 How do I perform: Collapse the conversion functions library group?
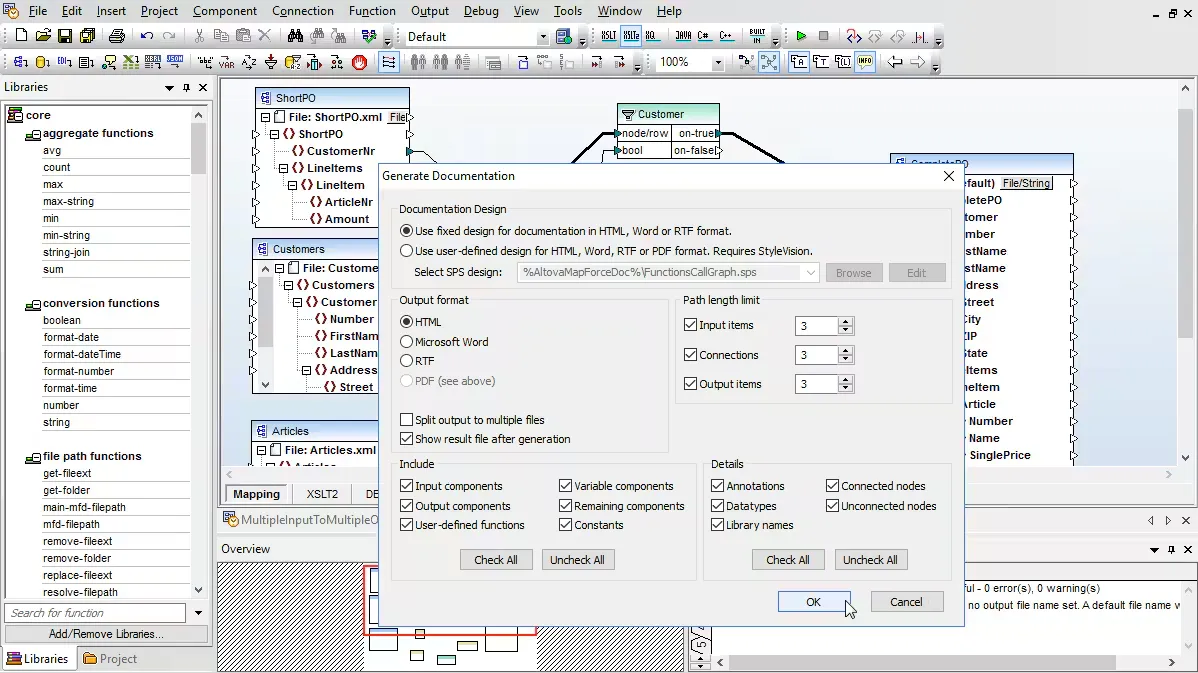(x=33, y=304)
